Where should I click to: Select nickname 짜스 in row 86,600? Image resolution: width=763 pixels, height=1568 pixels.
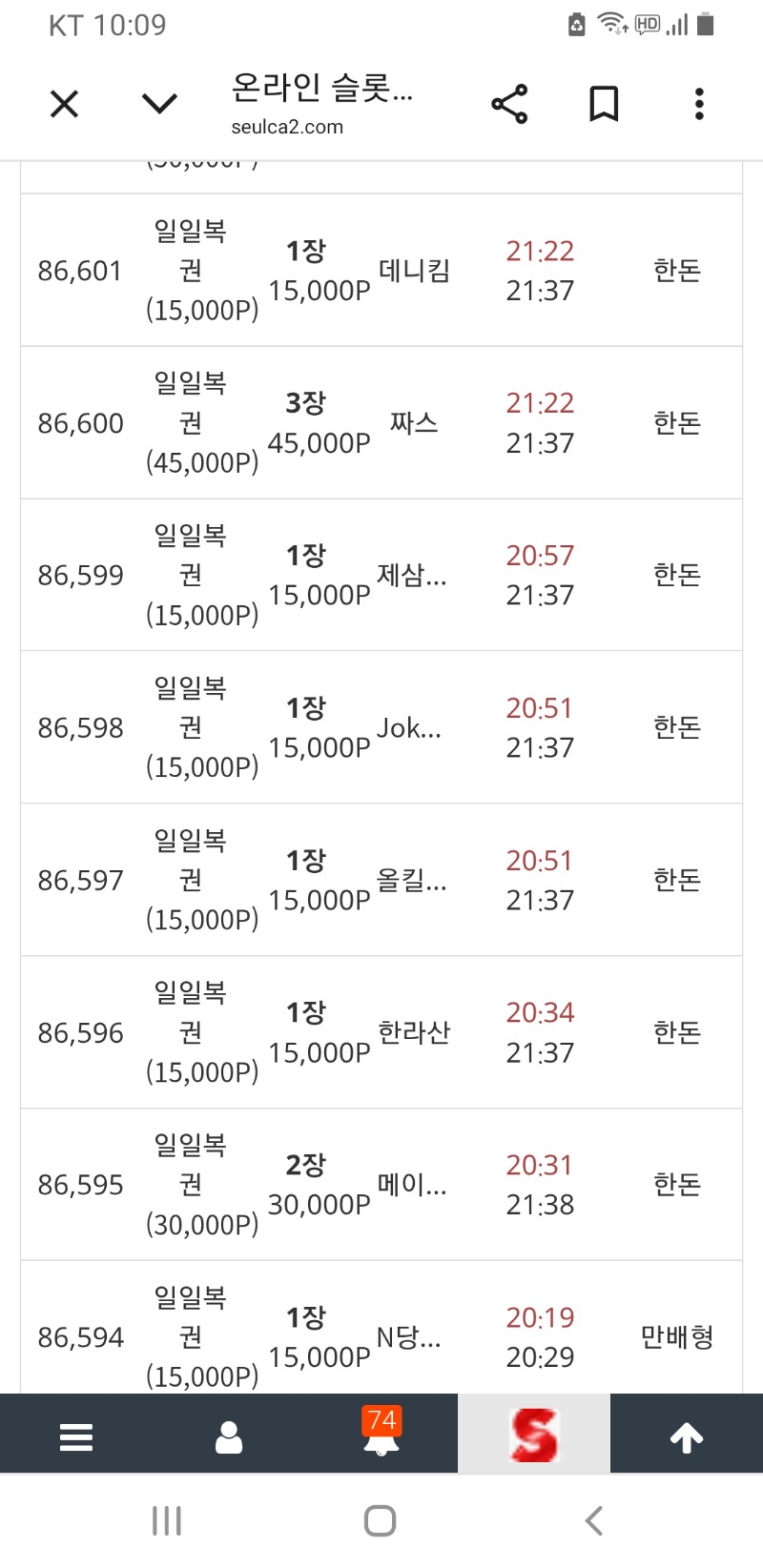[414, 422]
